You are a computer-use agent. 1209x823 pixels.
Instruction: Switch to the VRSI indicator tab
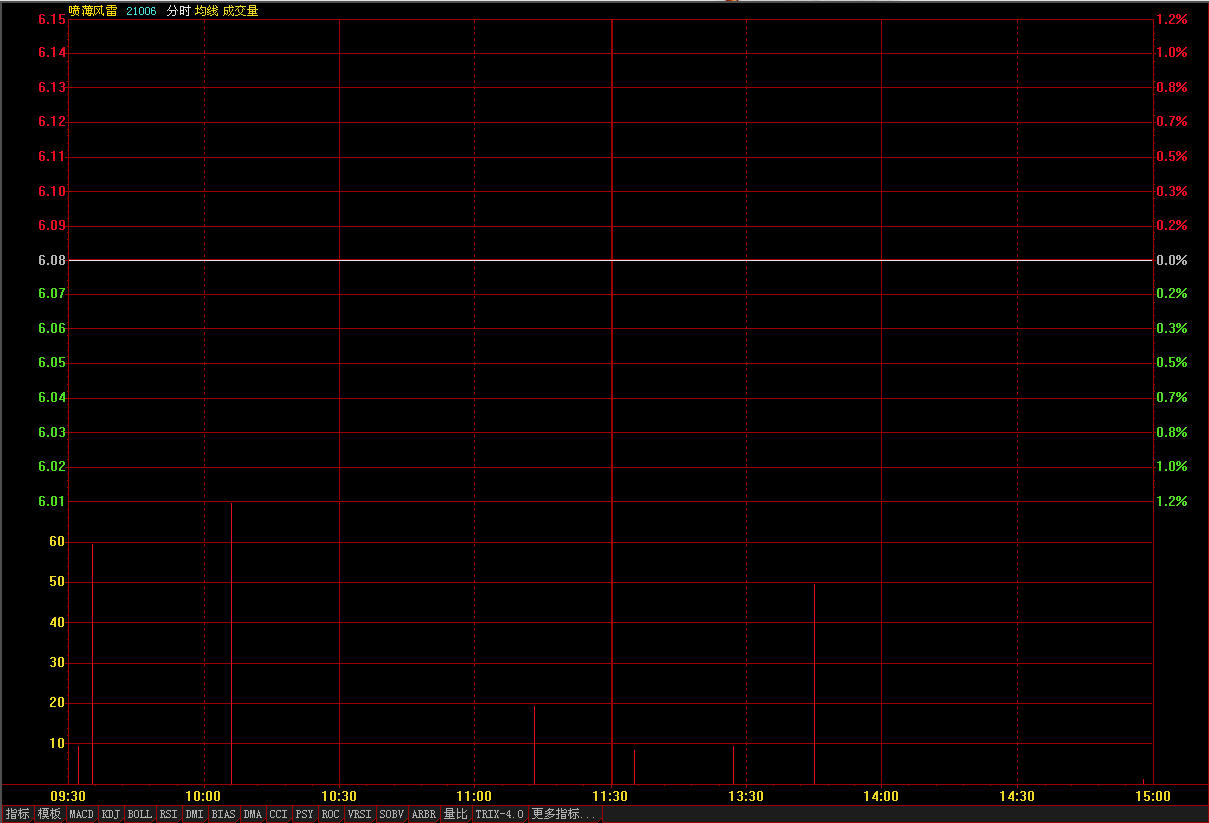(360, 814)
